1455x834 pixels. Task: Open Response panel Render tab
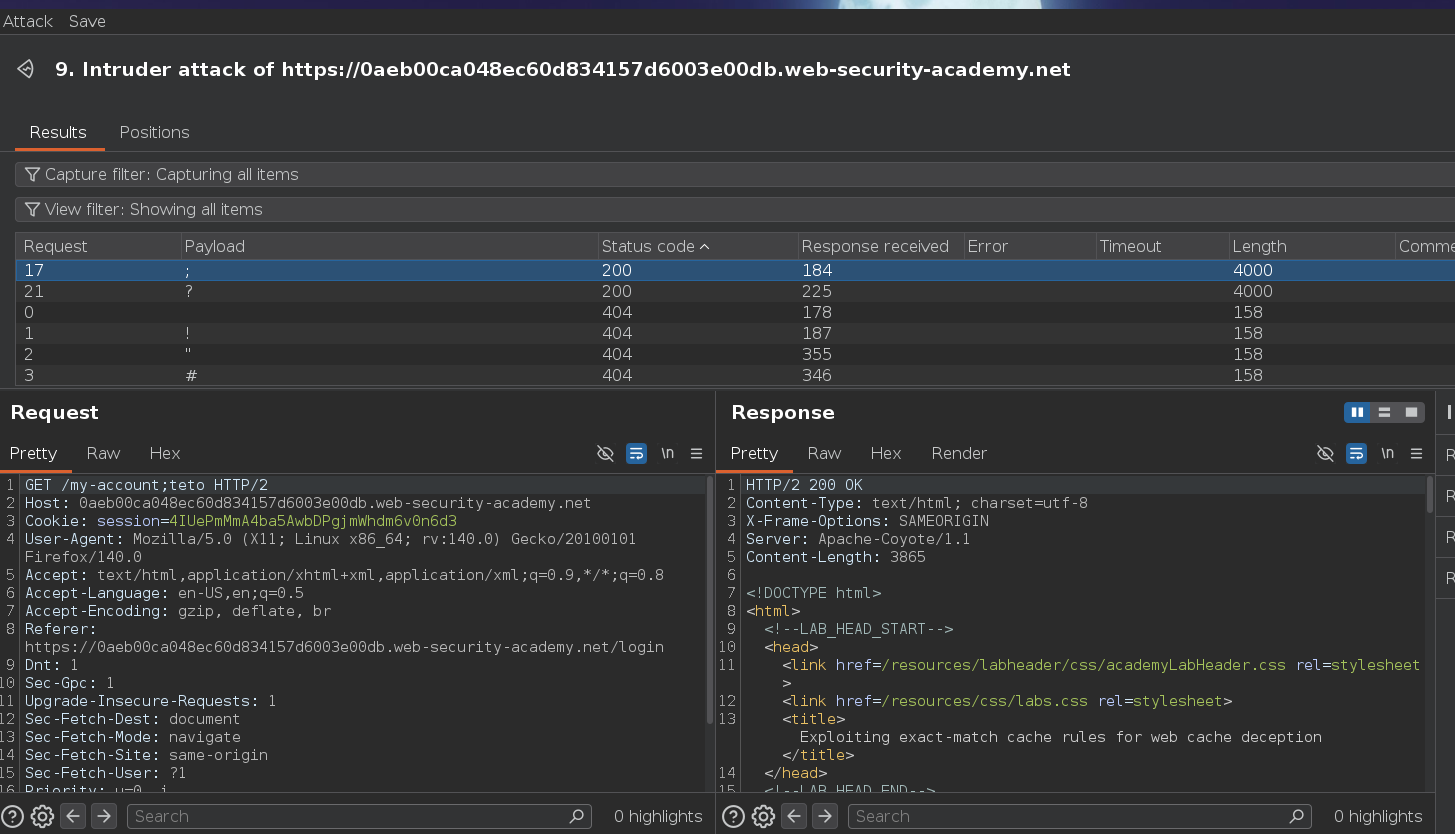point(959,453)
